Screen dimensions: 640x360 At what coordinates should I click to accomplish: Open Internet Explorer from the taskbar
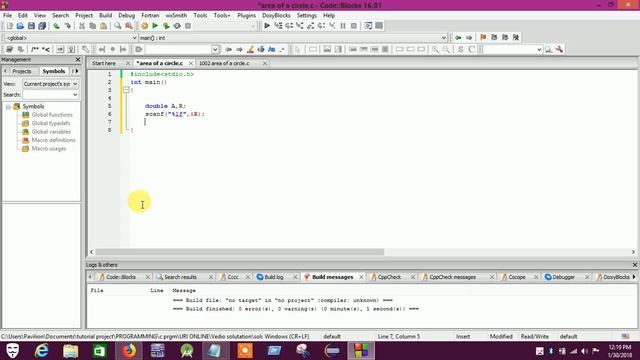pyautogui.click(x=41, y=351)
